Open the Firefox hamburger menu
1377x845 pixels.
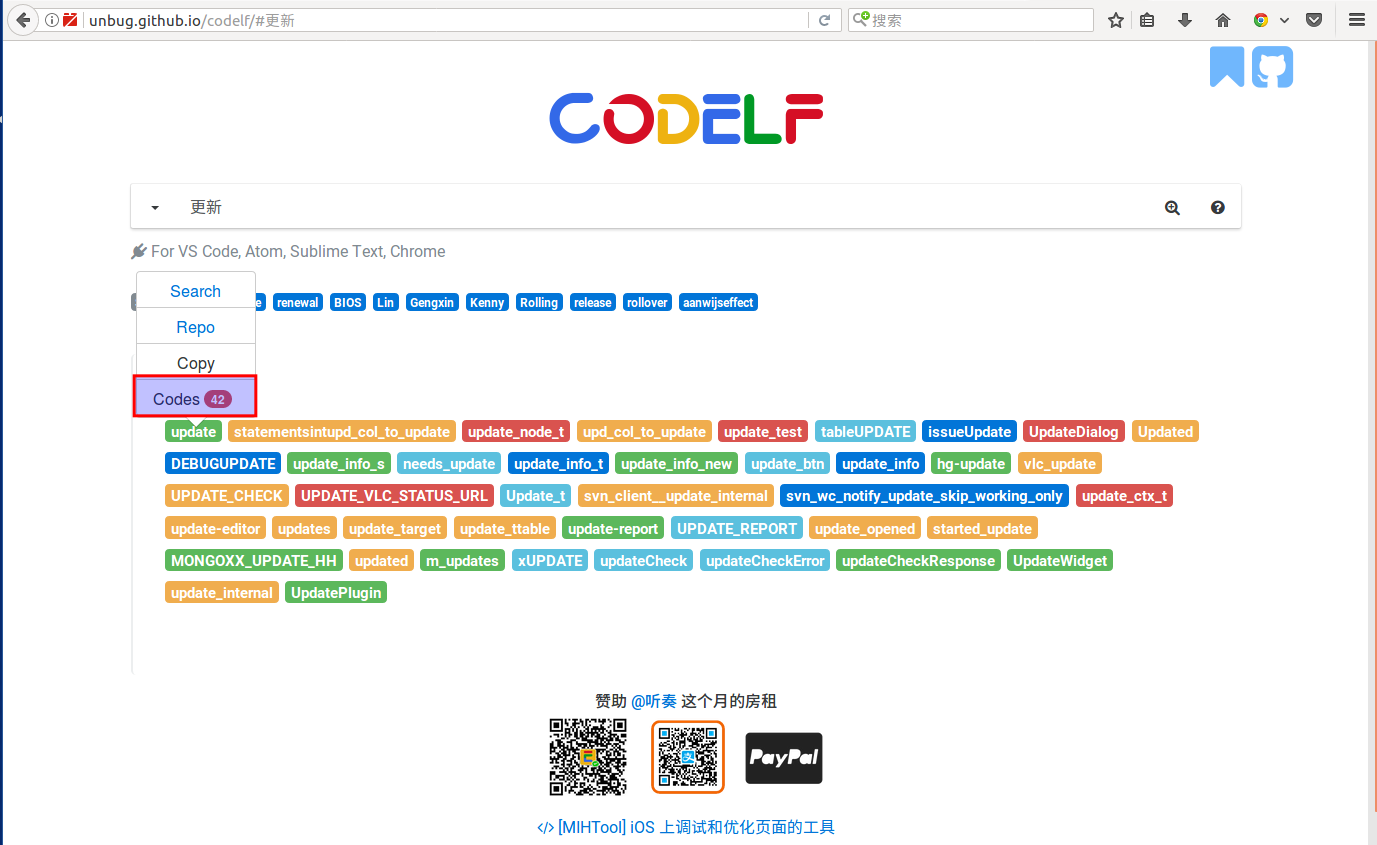pos(1356,20)
